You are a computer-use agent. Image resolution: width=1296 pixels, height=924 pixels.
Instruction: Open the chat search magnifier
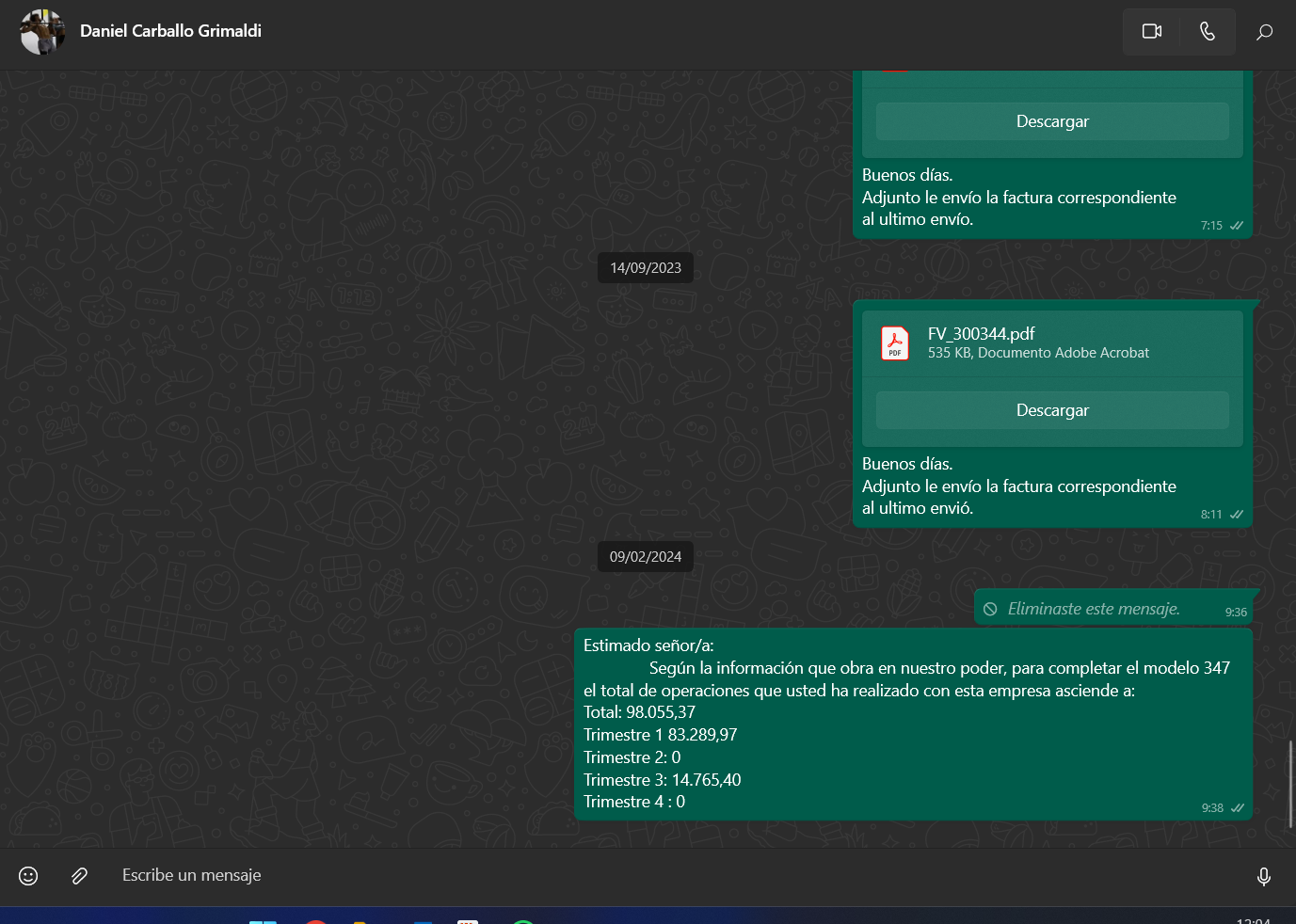pos(1264,33)
